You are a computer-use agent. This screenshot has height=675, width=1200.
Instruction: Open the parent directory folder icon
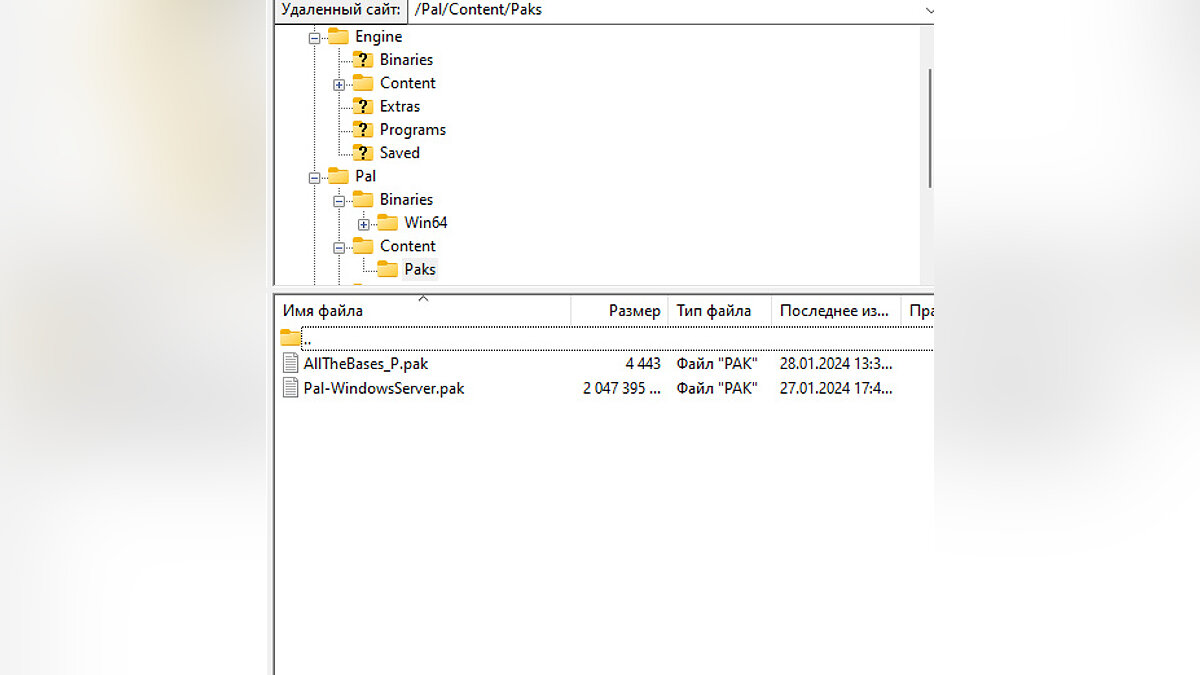[x=290, y=338]
